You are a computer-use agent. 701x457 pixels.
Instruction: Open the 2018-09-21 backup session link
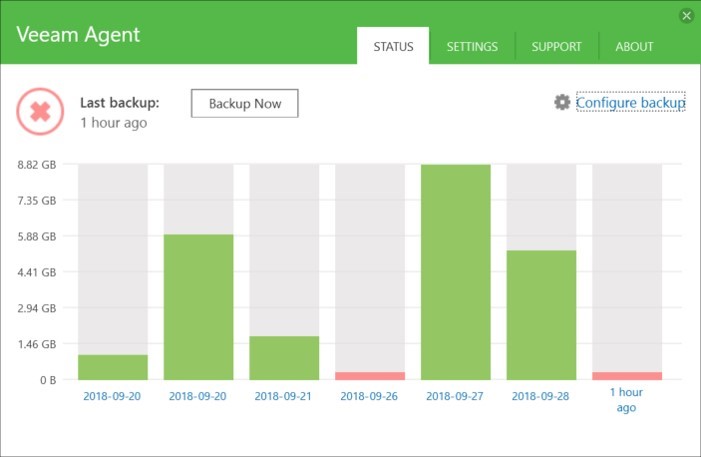[283, 396]
